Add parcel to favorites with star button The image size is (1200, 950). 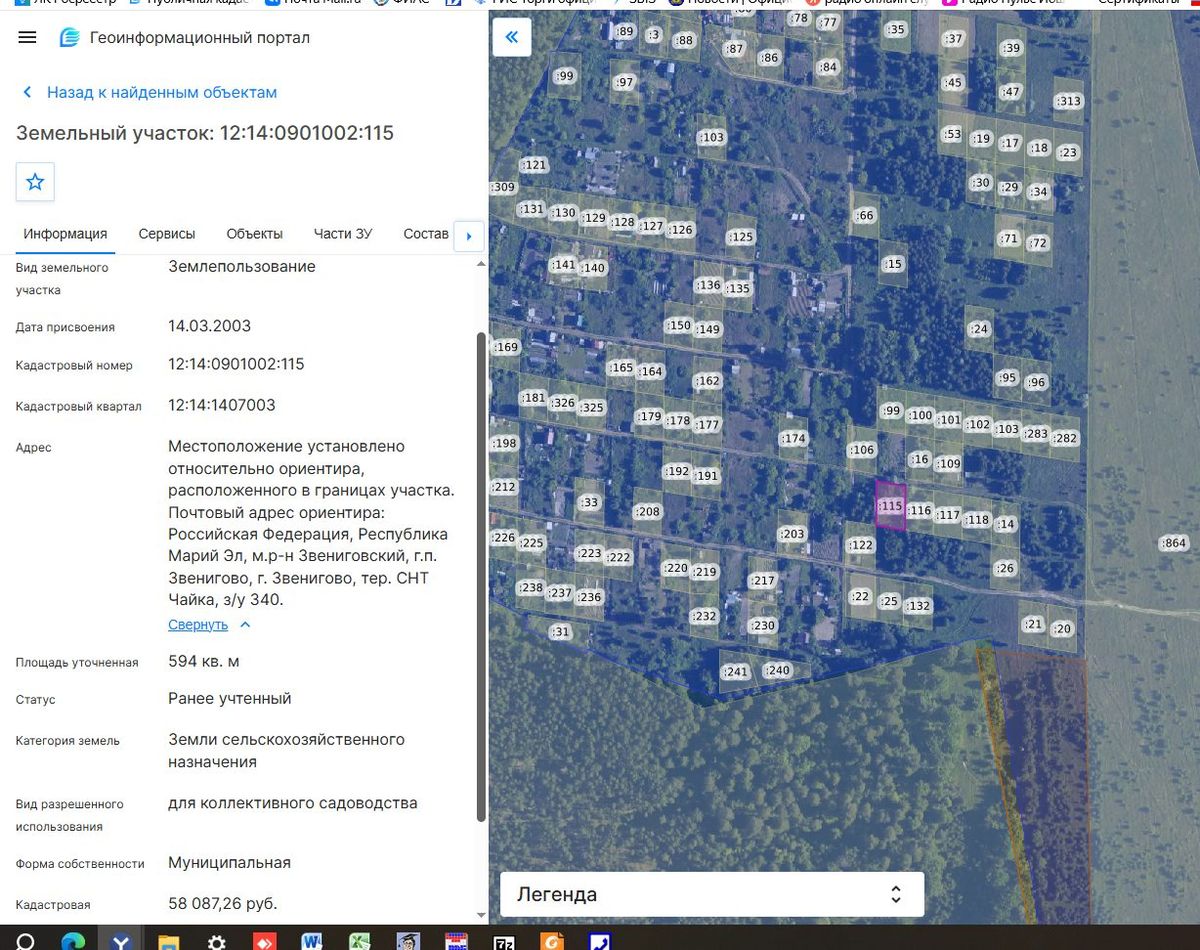tap(35, 182)
